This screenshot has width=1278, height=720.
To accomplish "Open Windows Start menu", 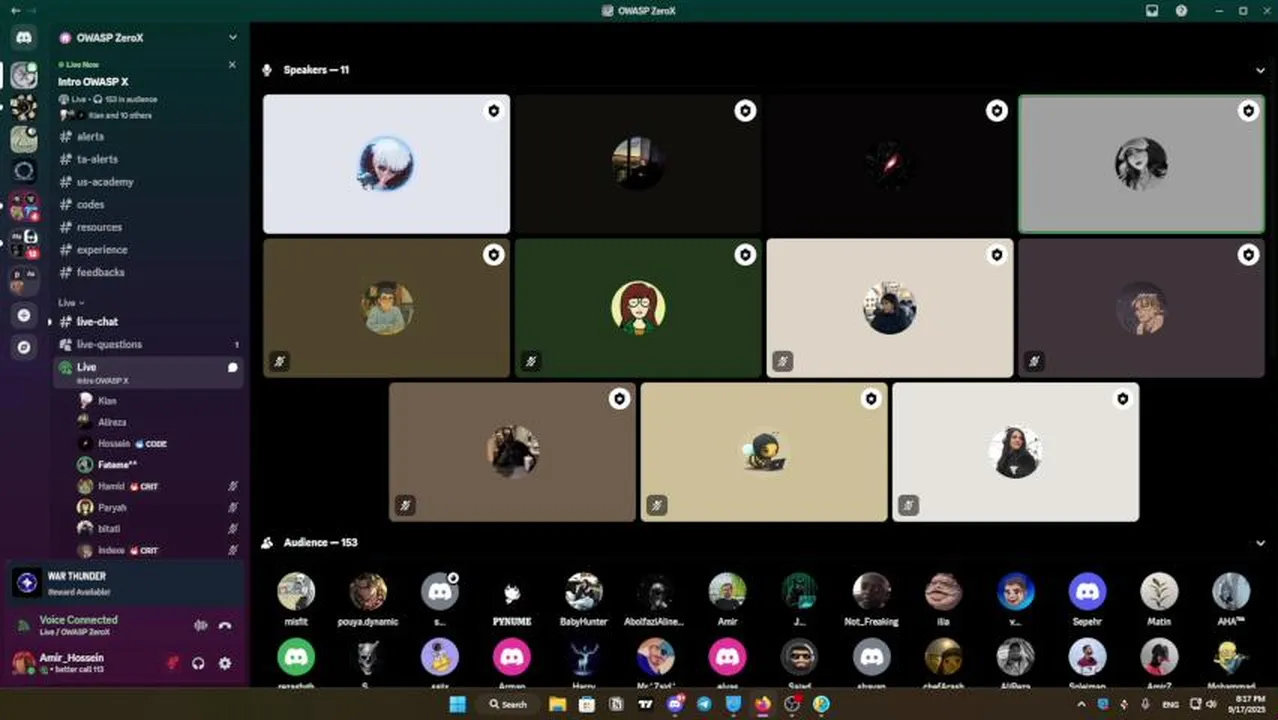I will [457, 704].
